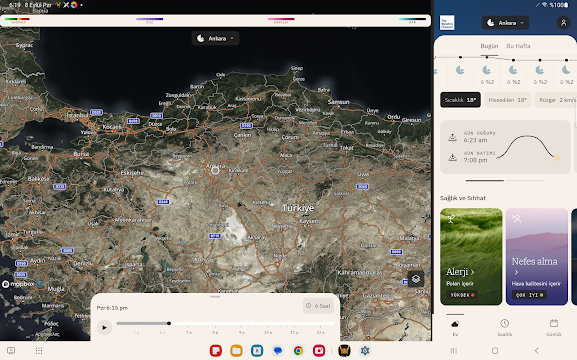Click the taskbar screen icon at far left
This screenshot has height=360, width=577.
[x=11, y=351]
